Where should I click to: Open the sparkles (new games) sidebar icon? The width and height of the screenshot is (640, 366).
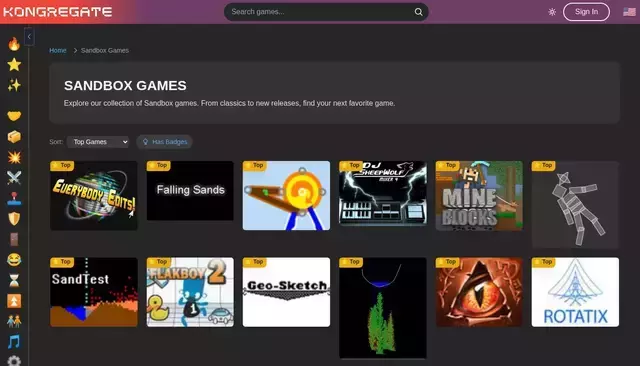tap(14, 85)
